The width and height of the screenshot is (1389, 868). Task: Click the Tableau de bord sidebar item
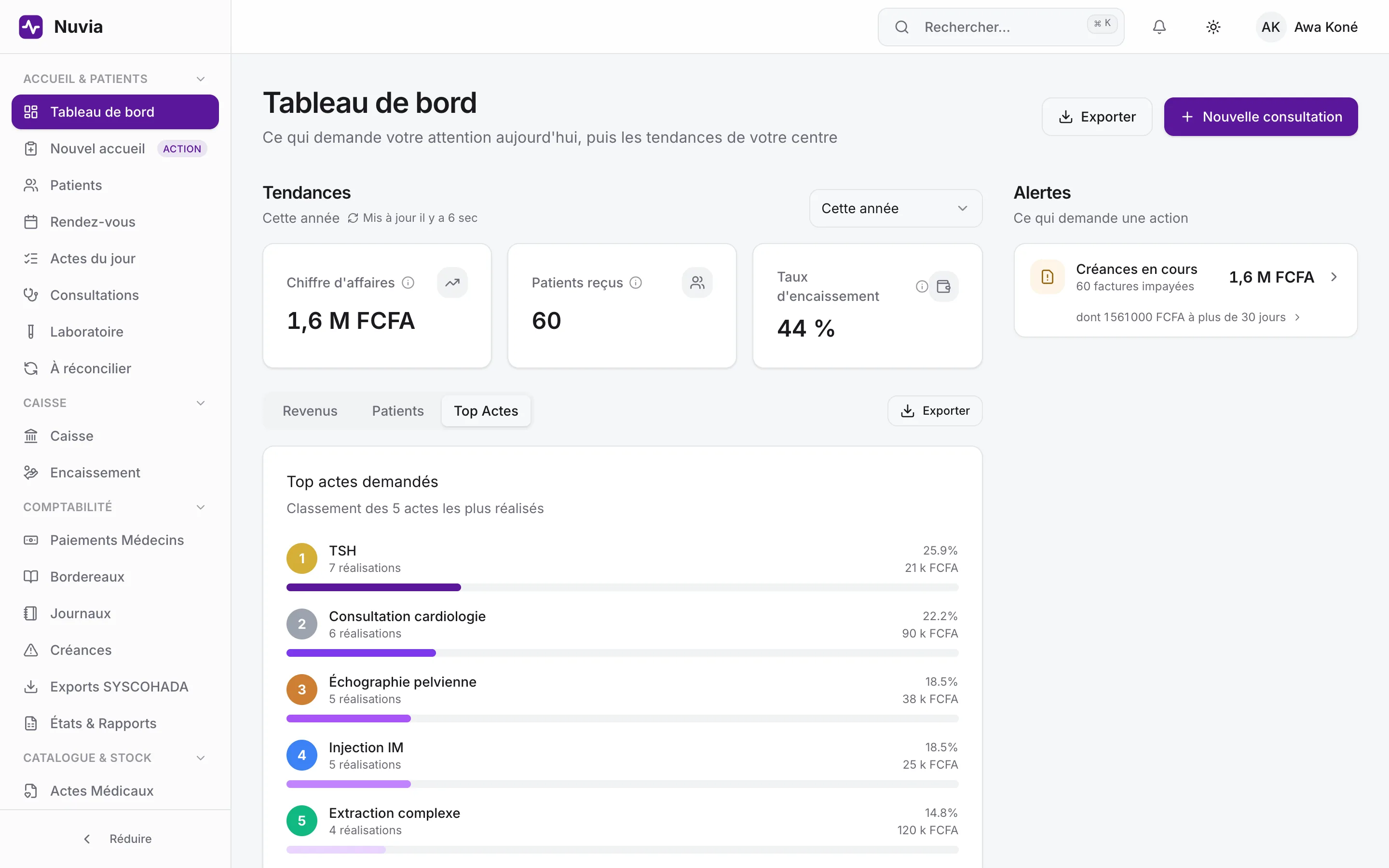(115, 112)
